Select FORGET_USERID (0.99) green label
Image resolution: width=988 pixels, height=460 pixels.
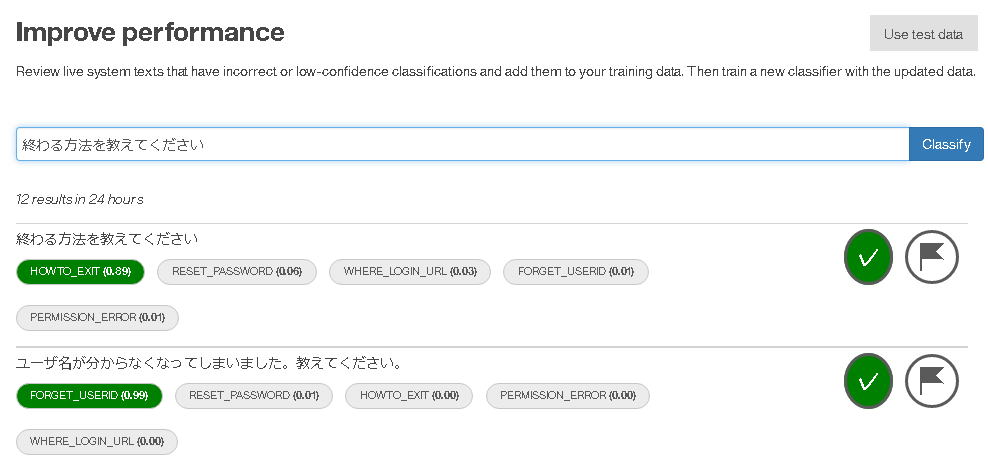point(89,396)
